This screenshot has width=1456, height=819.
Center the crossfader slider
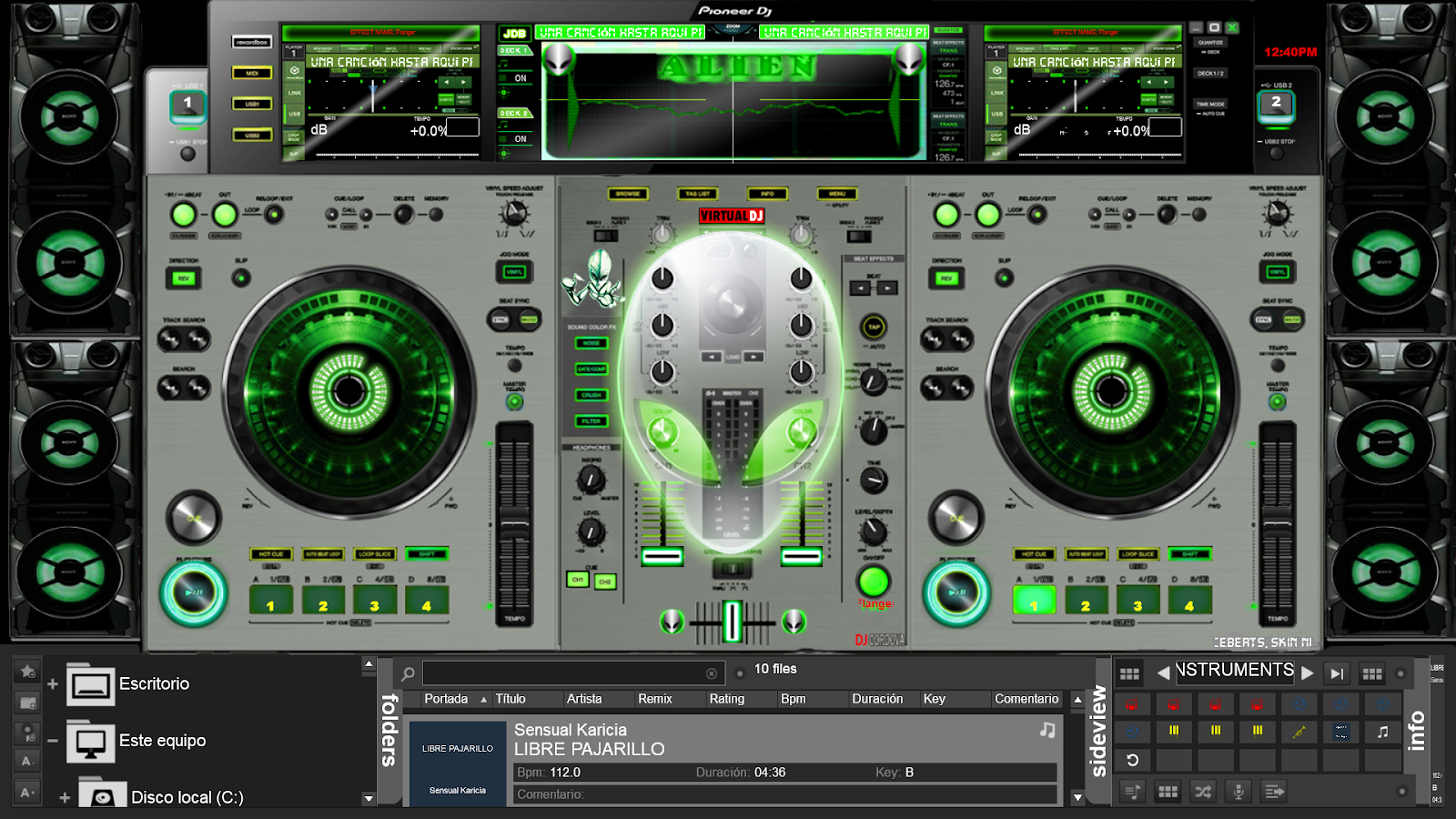731,619
